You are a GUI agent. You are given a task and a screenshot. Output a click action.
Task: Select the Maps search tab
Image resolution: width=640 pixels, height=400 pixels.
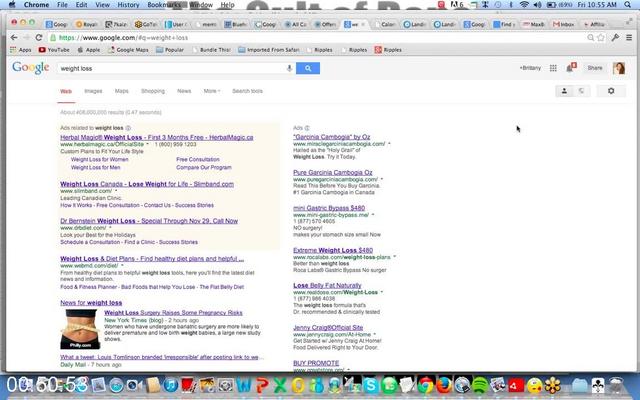(121, 91)
